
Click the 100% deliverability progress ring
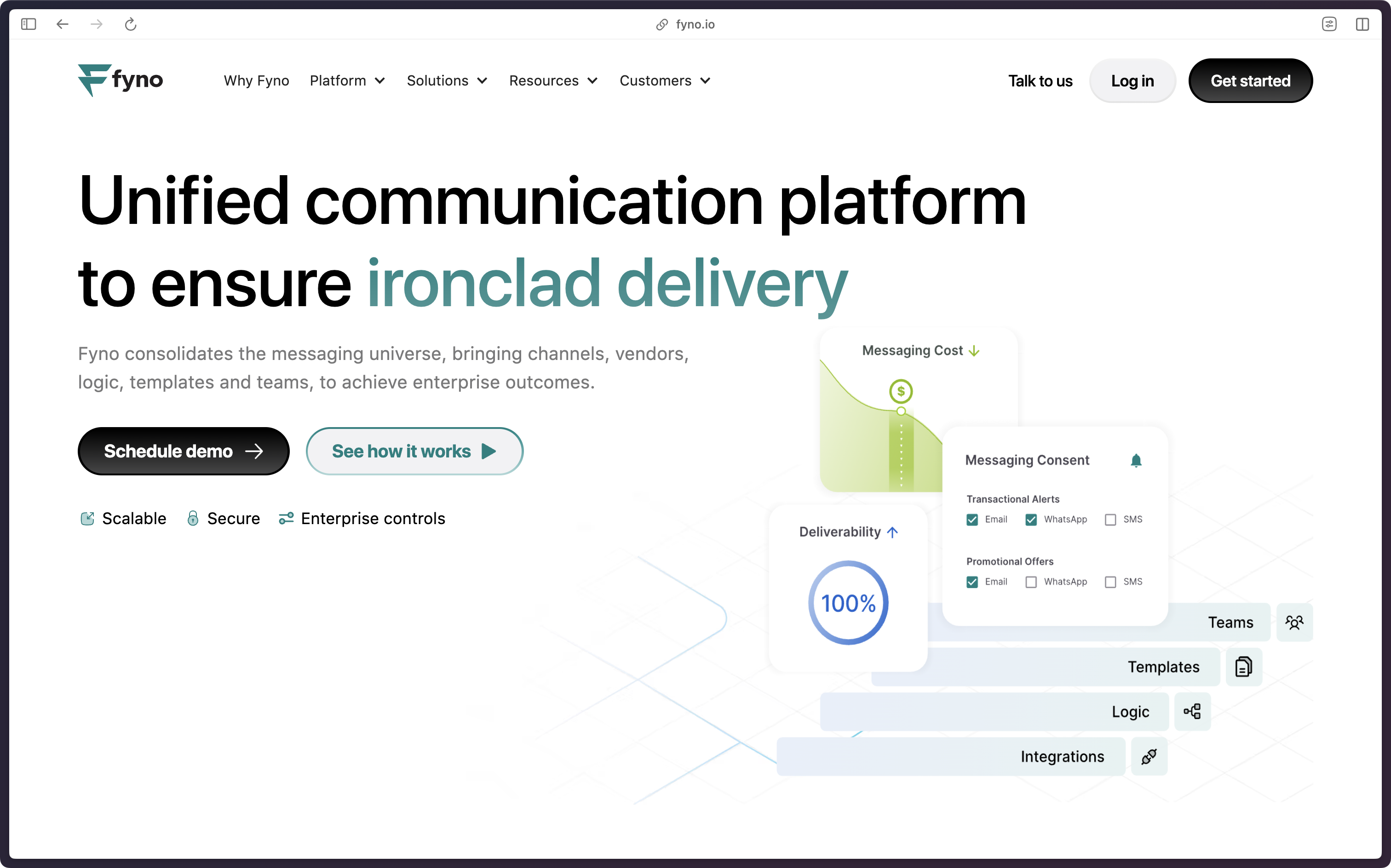click(848, 603)
